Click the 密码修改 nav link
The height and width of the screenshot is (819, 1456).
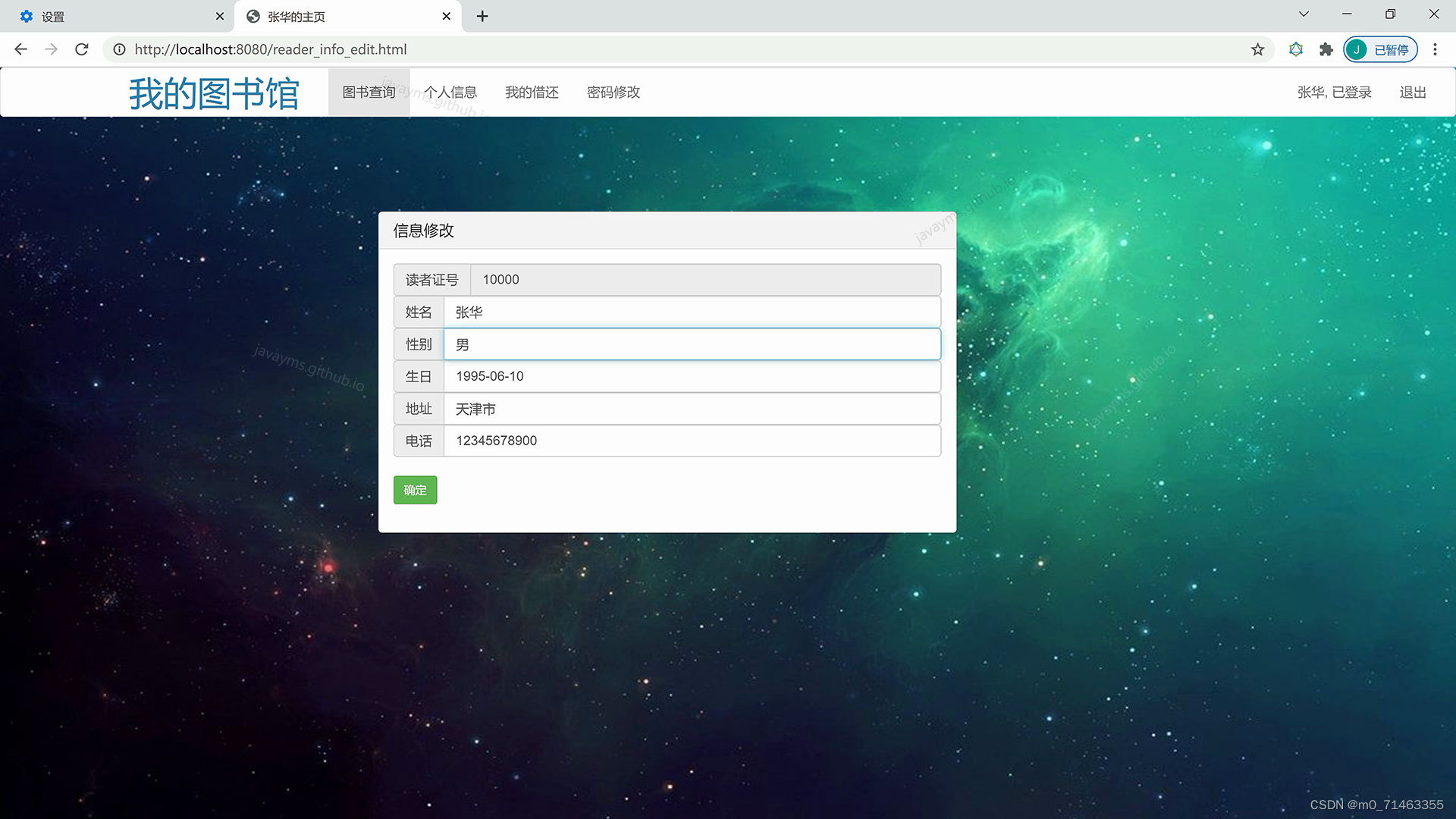tap(613, 93)
